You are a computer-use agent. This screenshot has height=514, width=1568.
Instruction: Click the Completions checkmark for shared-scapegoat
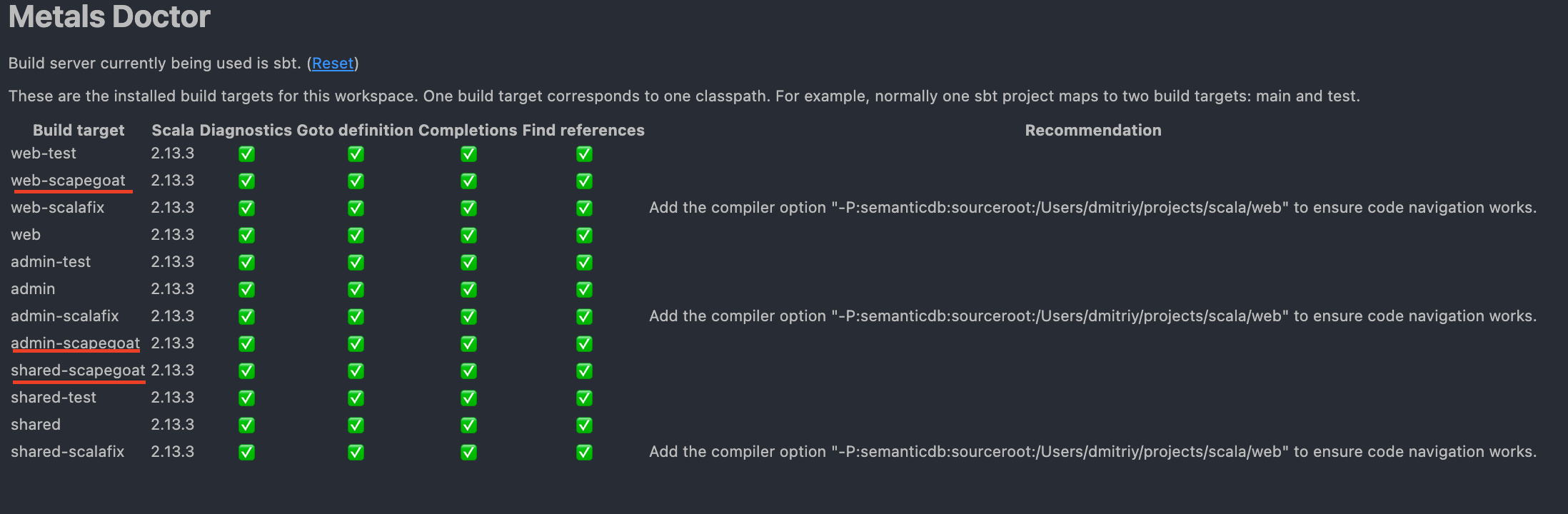coord(468,371)
